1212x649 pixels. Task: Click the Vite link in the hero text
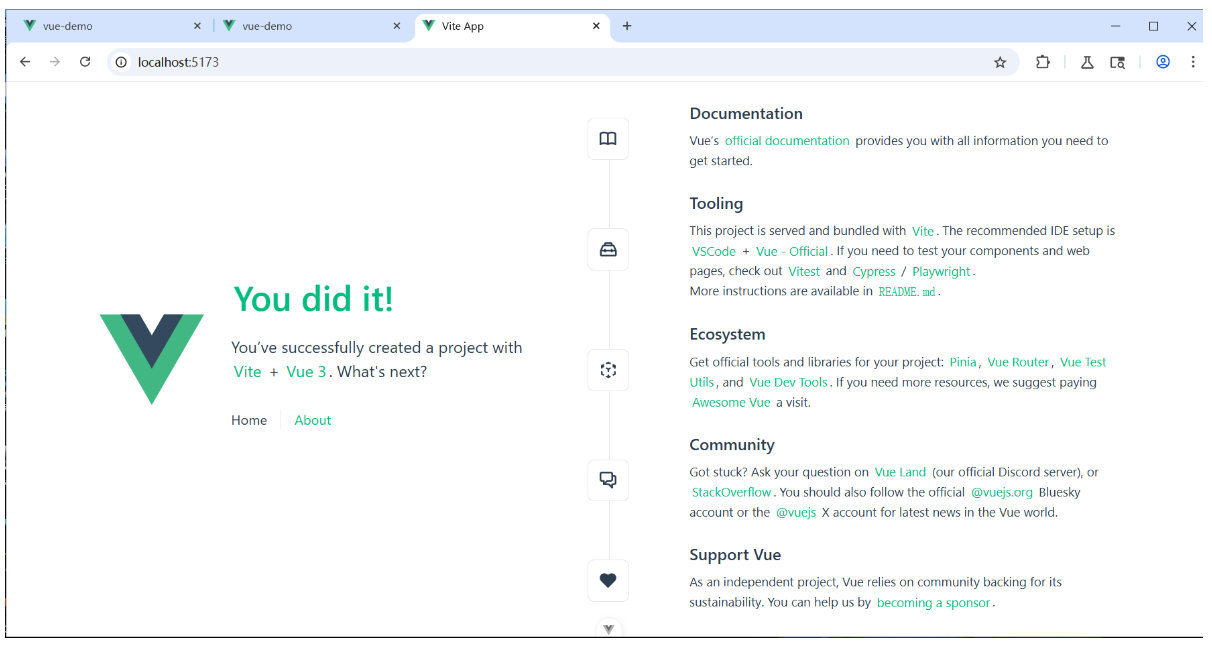[x=247, y=372]
